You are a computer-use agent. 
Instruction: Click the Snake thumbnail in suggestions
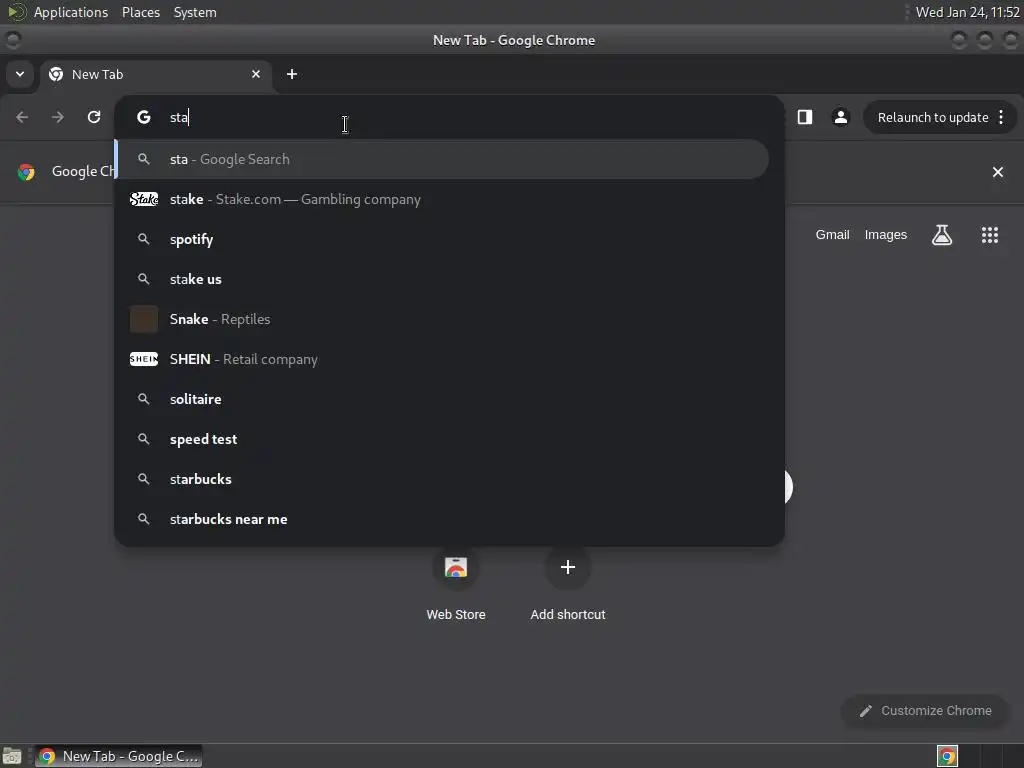(144, 319)
